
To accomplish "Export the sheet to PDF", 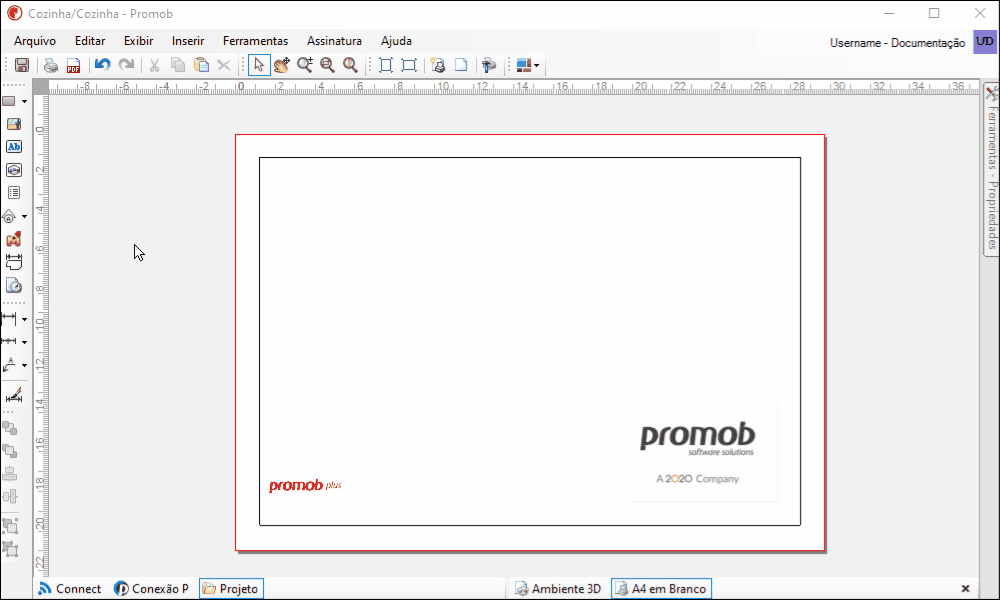I will pos(73,65).
